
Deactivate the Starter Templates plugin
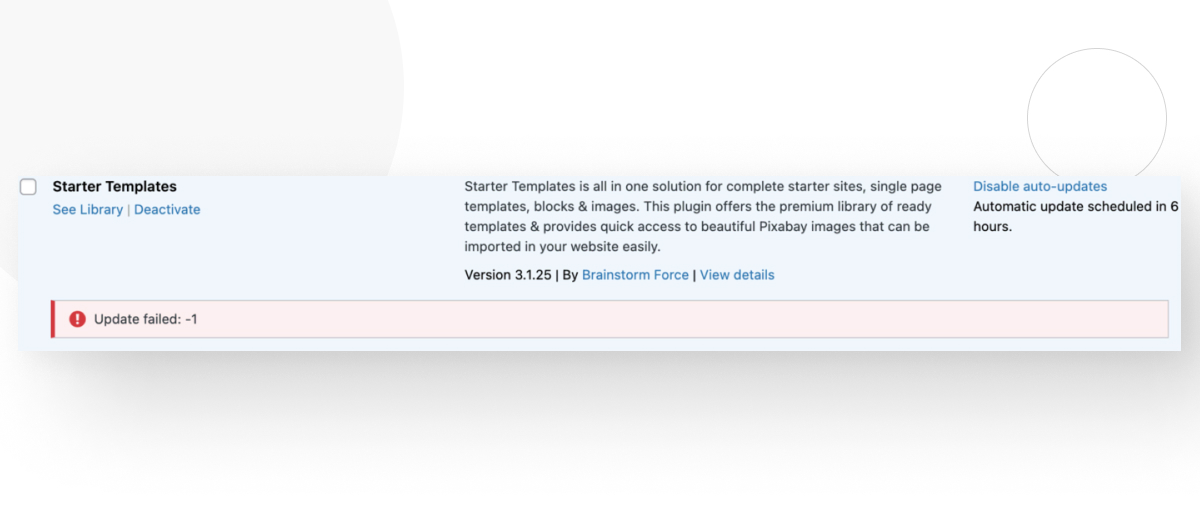click(x=167, y=210)
